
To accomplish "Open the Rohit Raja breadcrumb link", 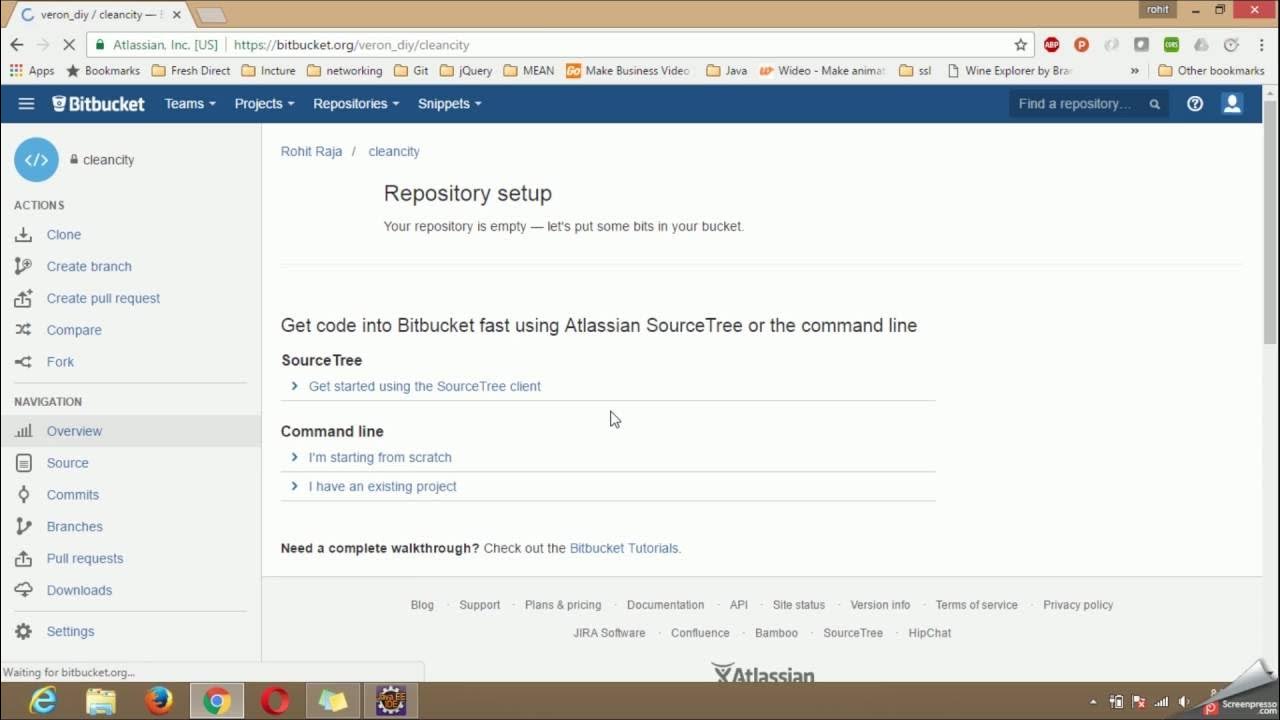I will [x=311, y=152].
